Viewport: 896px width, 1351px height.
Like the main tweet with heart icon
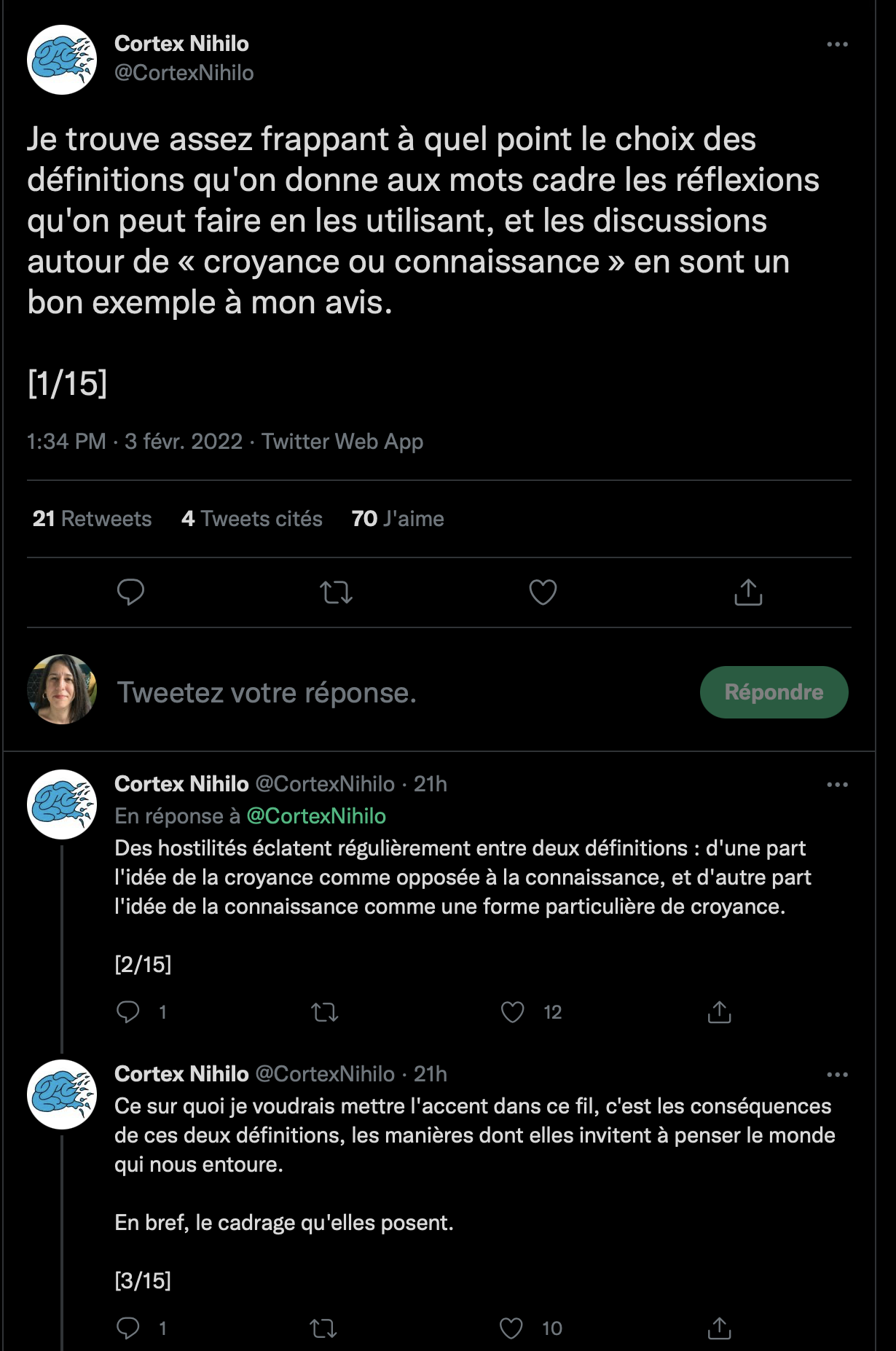coord(543,592)
